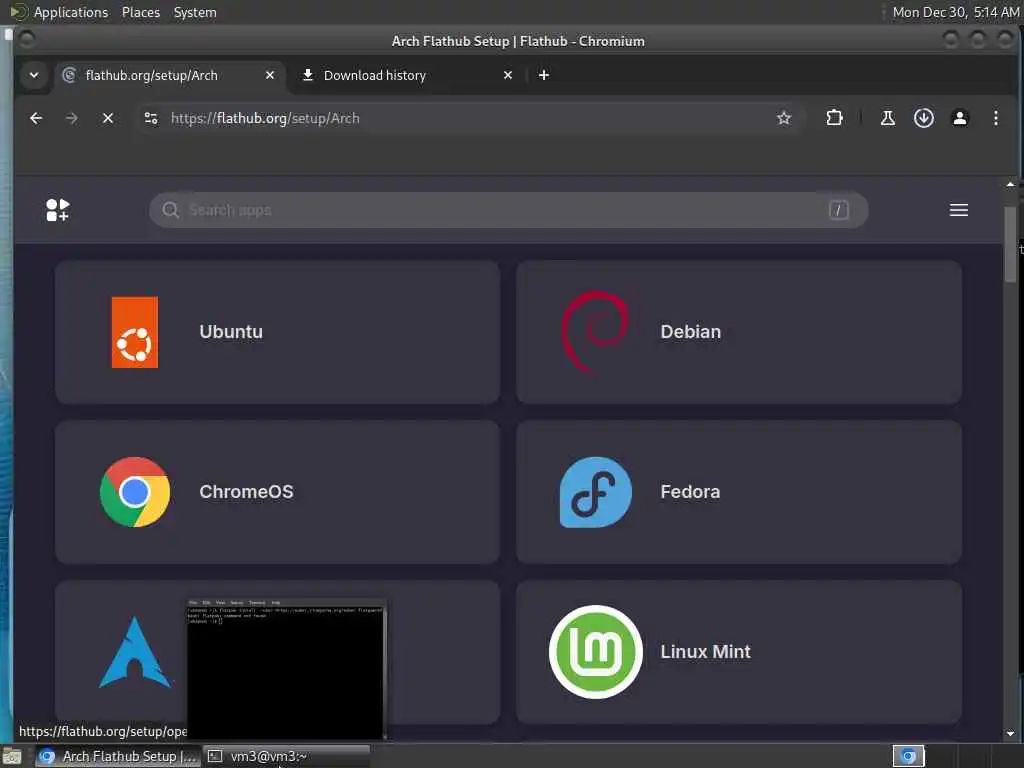Click show desktop icon in bottom panel

point(12,757)
